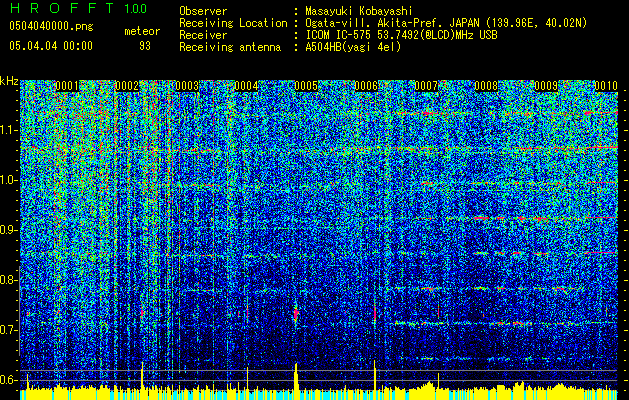
Task: Click the HROFFT program title
Action: (62, 8)
